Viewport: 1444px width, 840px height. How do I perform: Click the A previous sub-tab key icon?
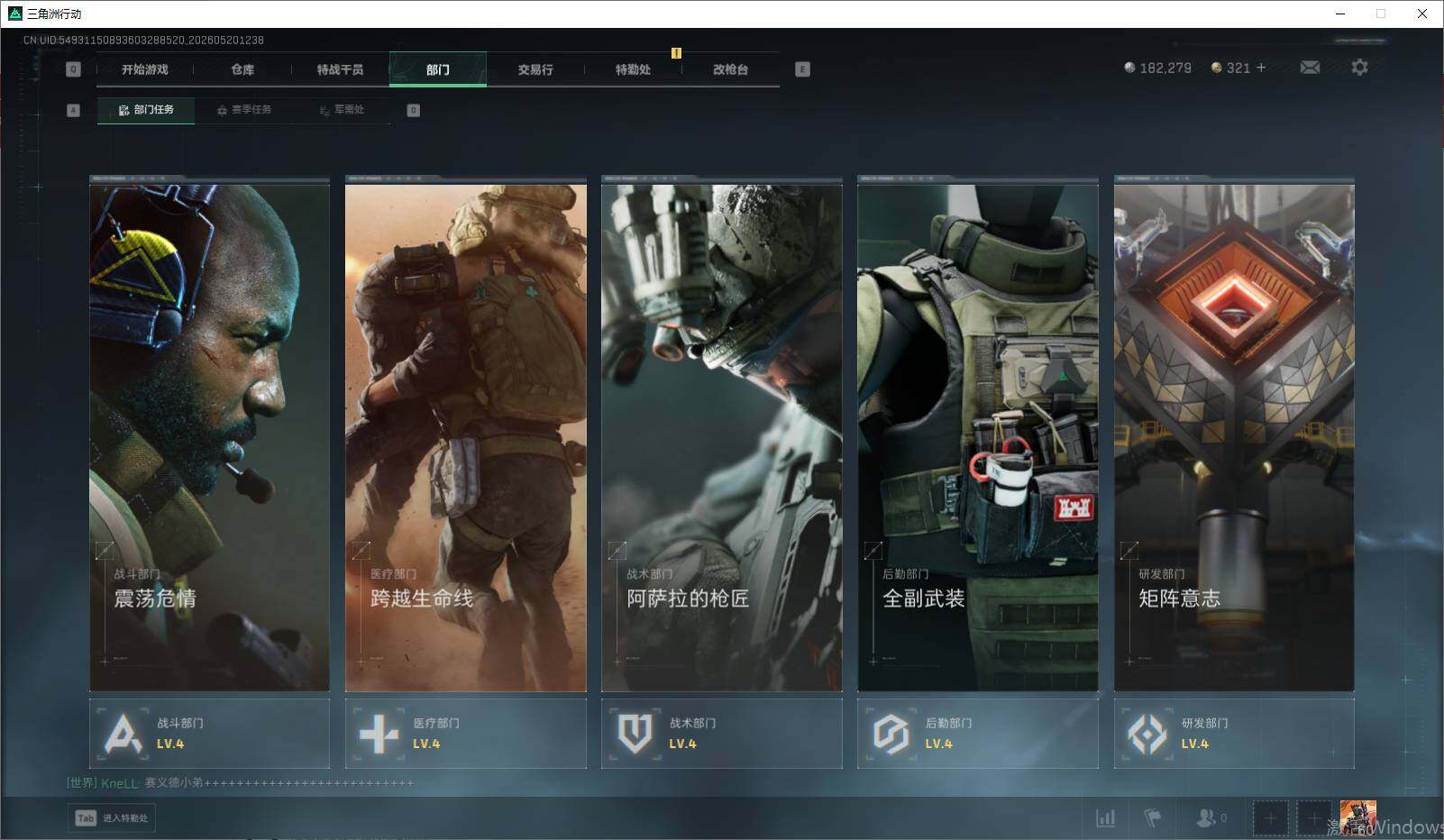point(74,110)
